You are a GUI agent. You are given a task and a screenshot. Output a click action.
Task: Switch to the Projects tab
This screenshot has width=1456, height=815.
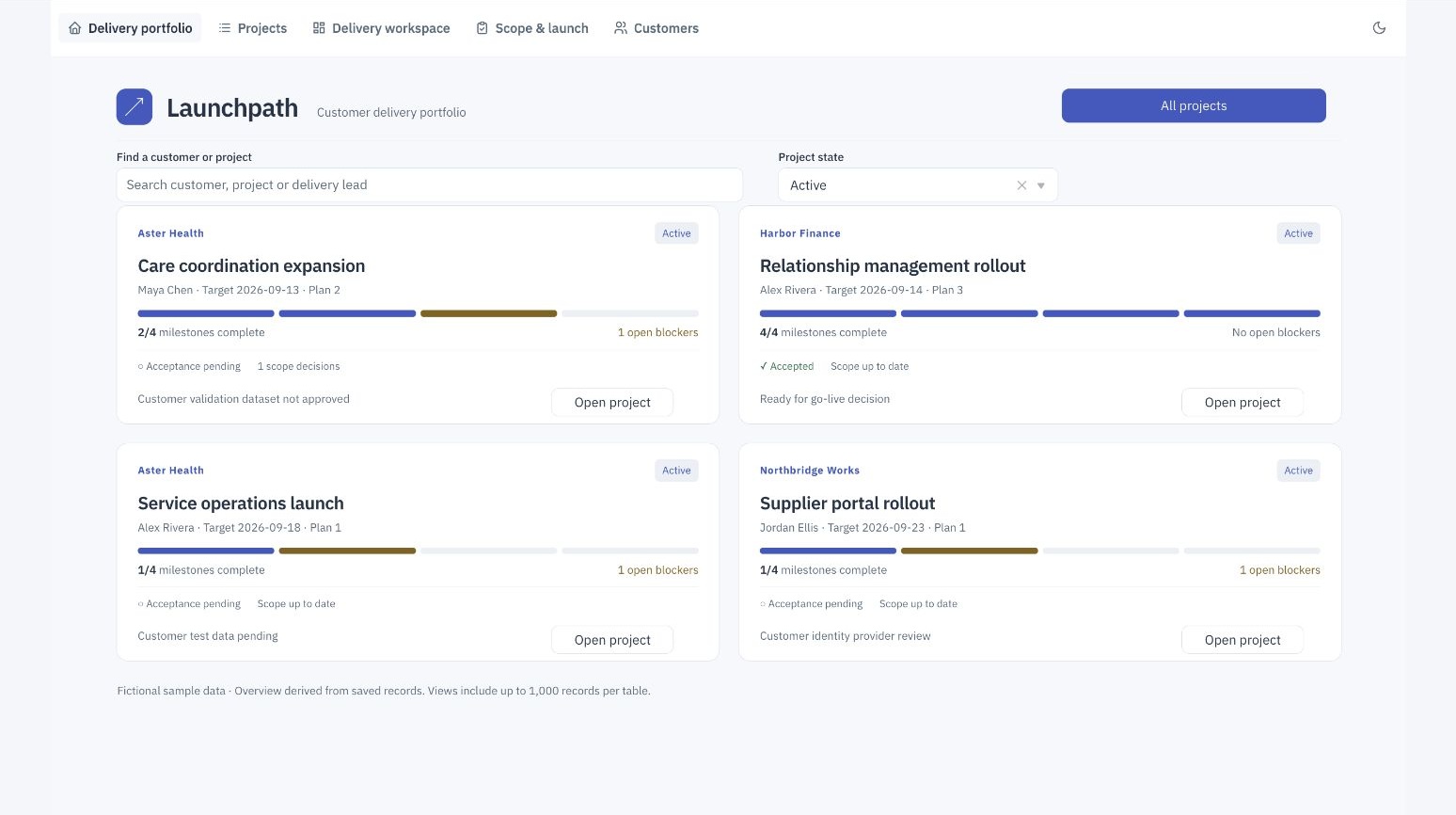click(x=252, y=28)
